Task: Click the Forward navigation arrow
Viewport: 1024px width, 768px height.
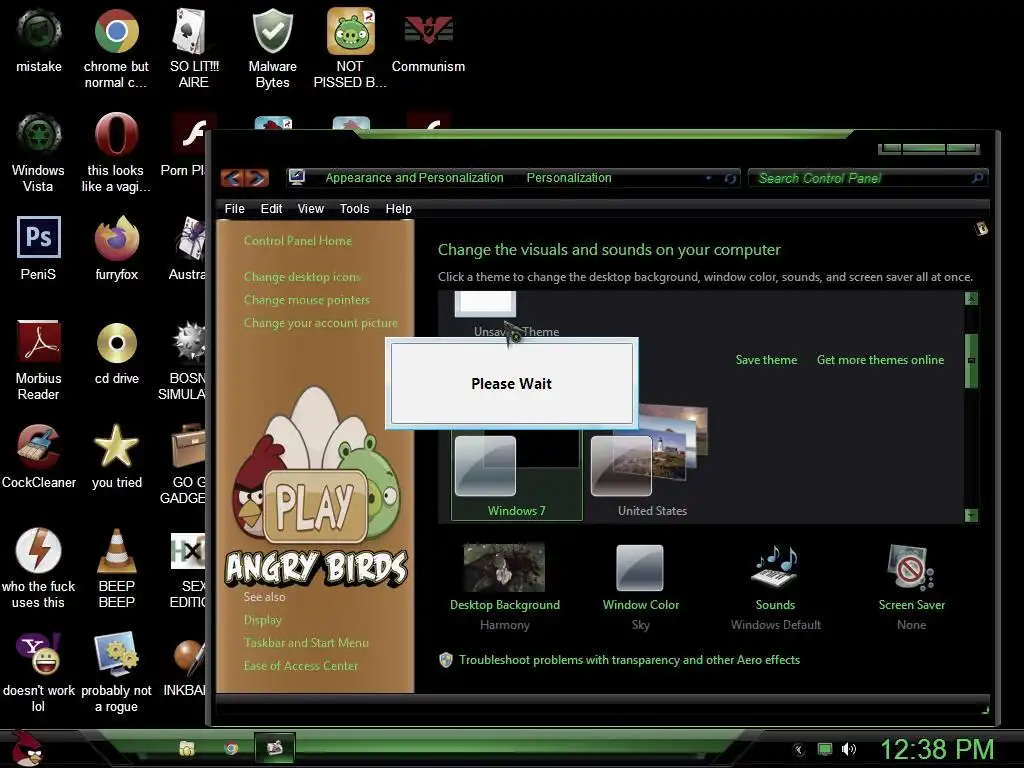Action: pos(257,178)
